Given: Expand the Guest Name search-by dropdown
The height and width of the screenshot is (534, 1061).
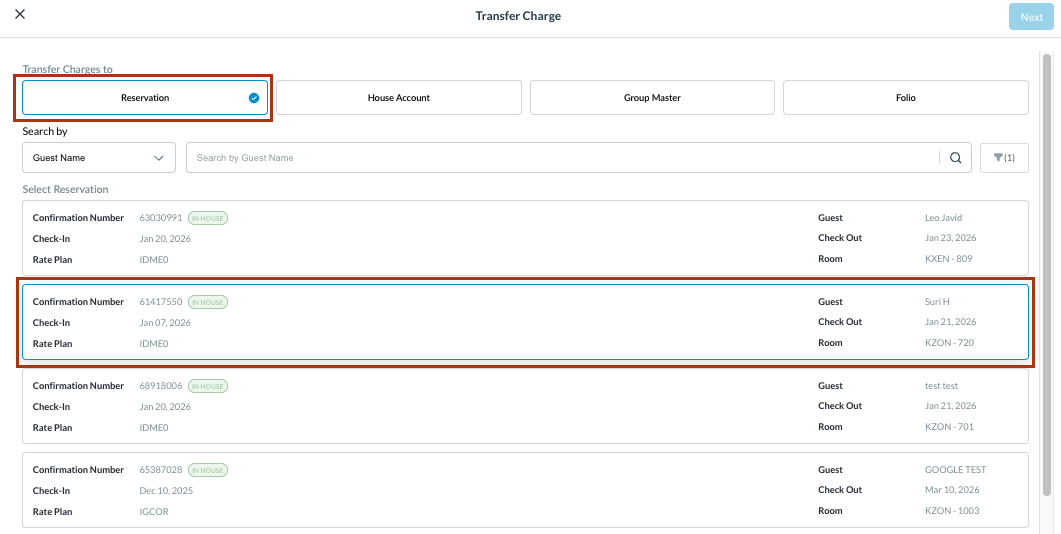Looking at the screenshot, I should (98, 158).
